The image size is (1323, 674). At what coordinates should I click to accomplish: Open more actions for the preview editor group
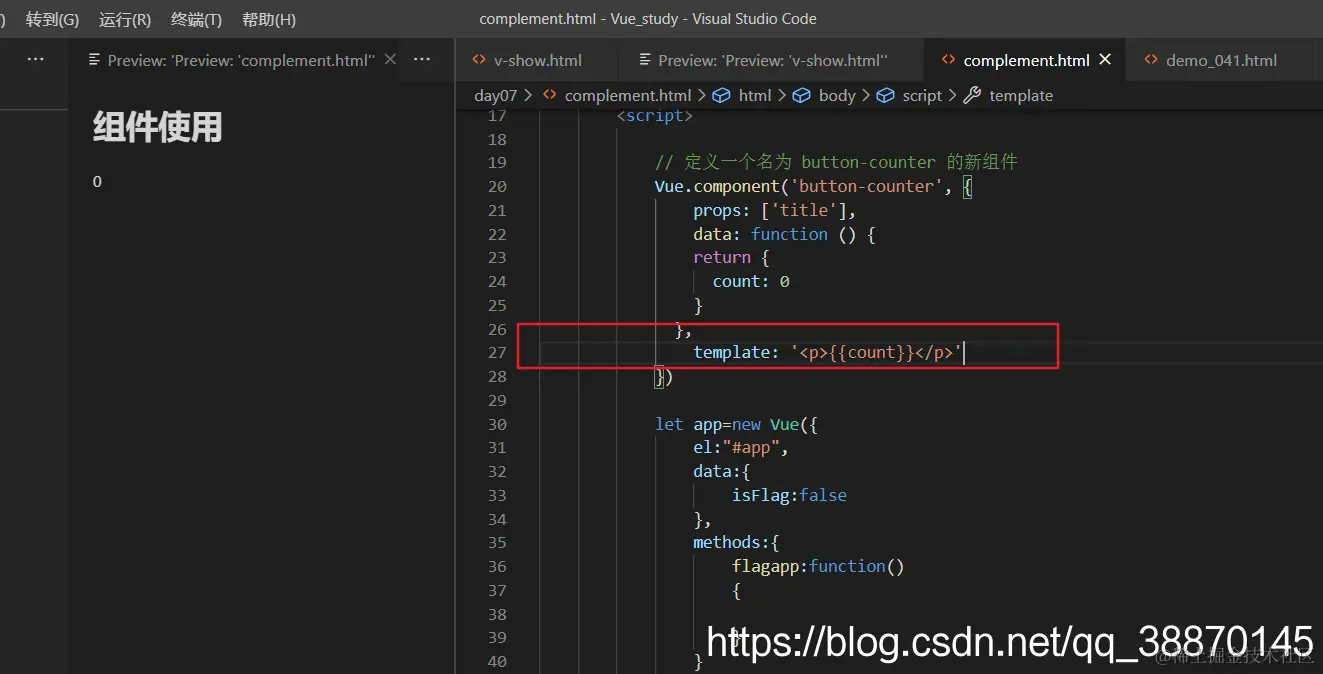[422, 60]
